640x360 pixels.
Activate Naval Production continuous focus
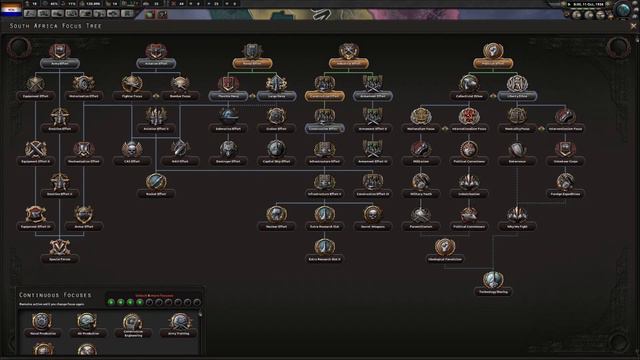click(42, 325)
